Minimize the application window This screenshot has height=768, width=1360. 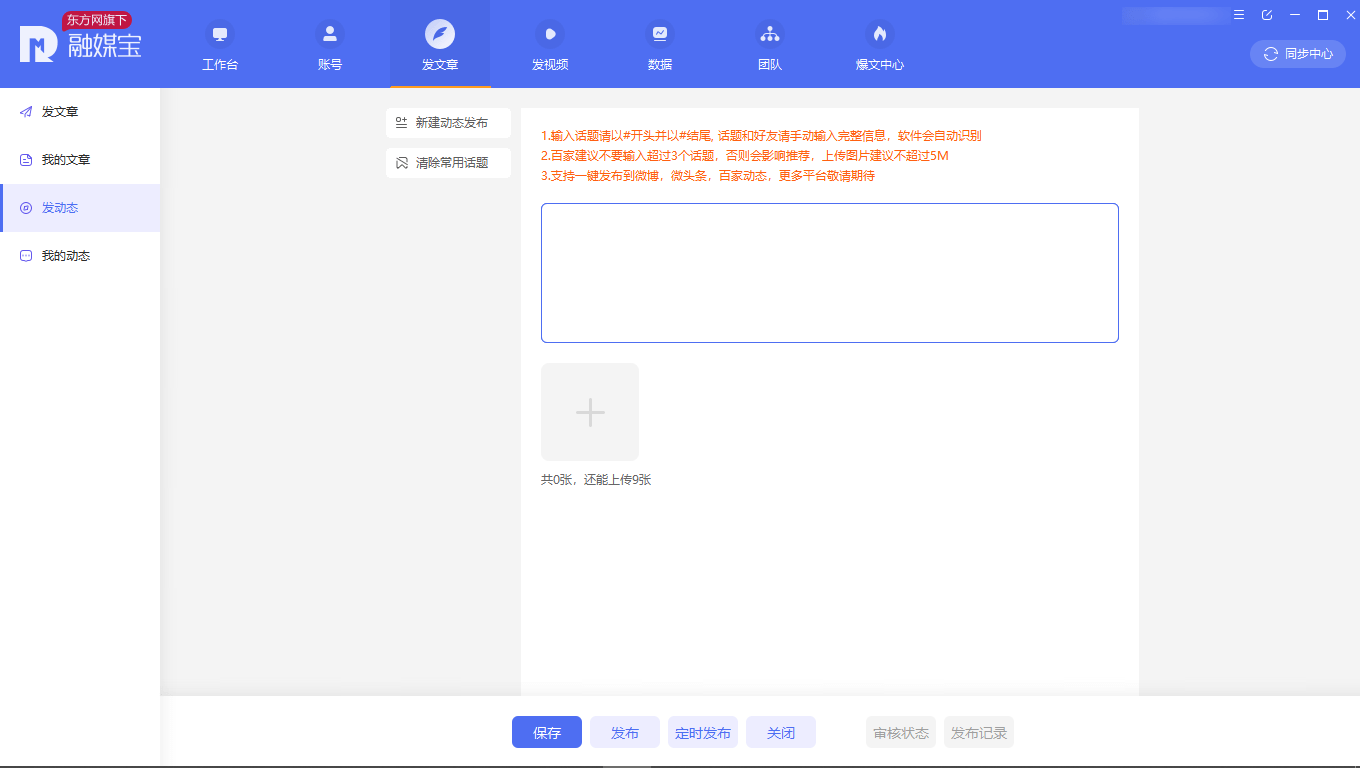(x=1295, y=15)
